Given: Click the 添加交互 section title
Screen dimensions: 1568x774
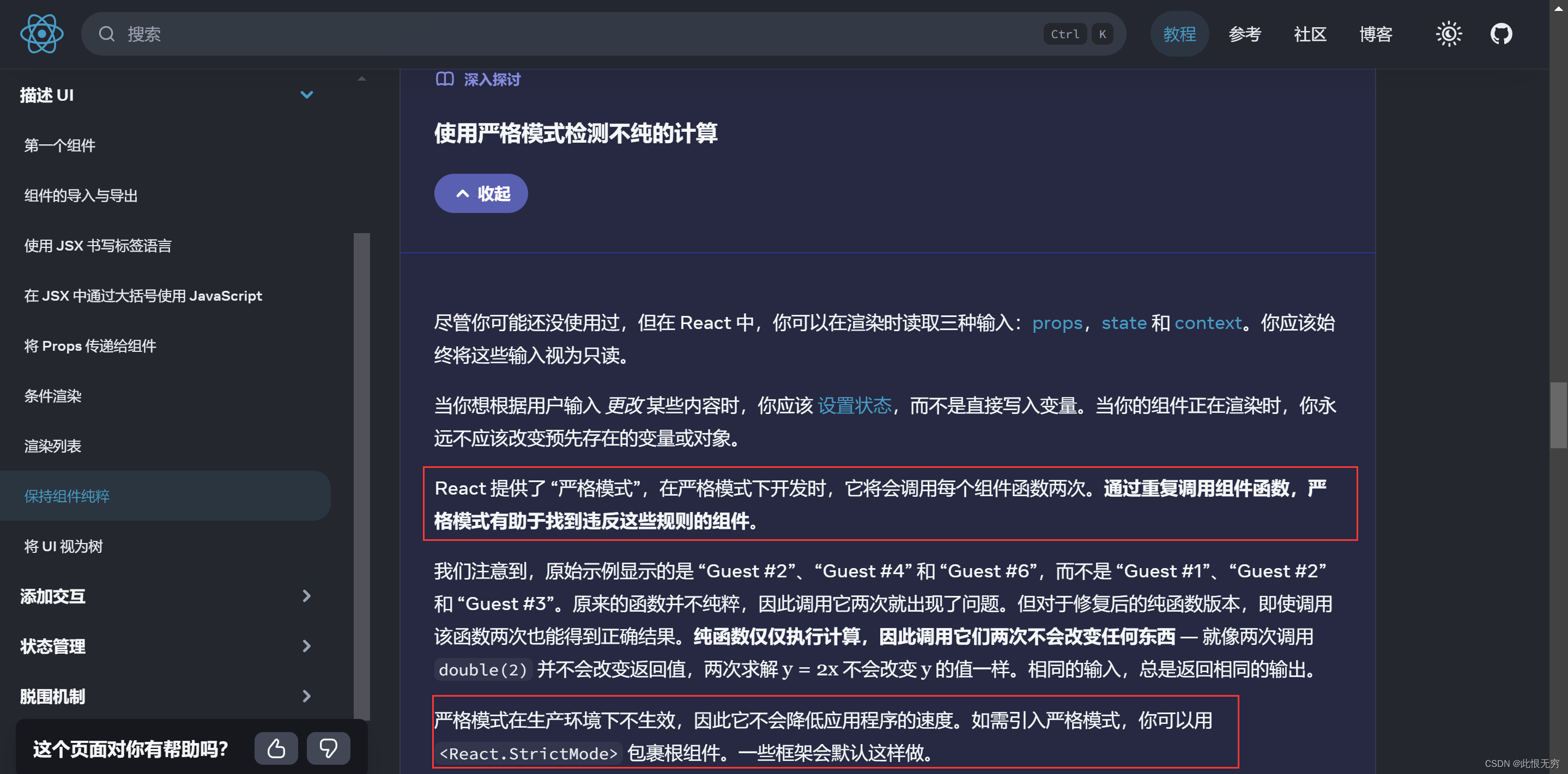Looking at the screenshot, I should pos(52,596).
